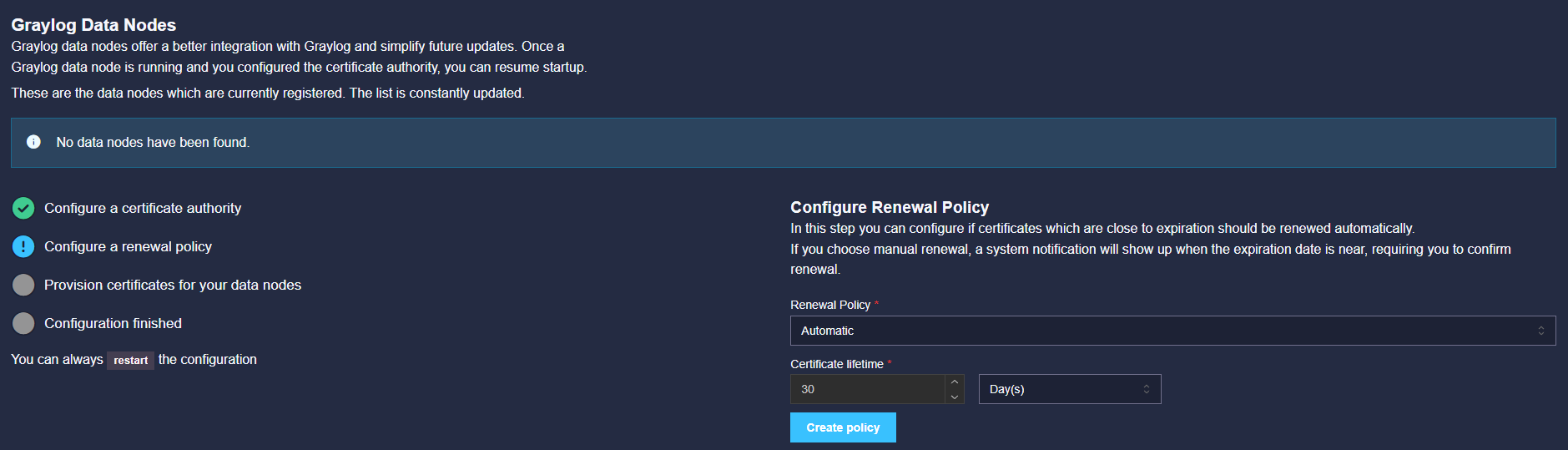
Task: Open the Renewal Policy dropdown
Action: point(1172,331)
